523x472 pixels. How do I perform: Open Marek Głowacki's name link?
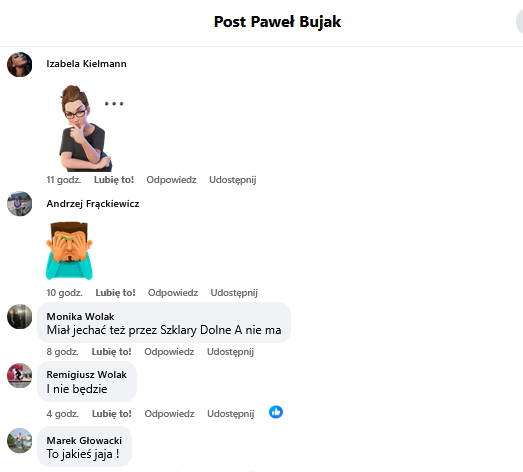(x=84, y=441)
